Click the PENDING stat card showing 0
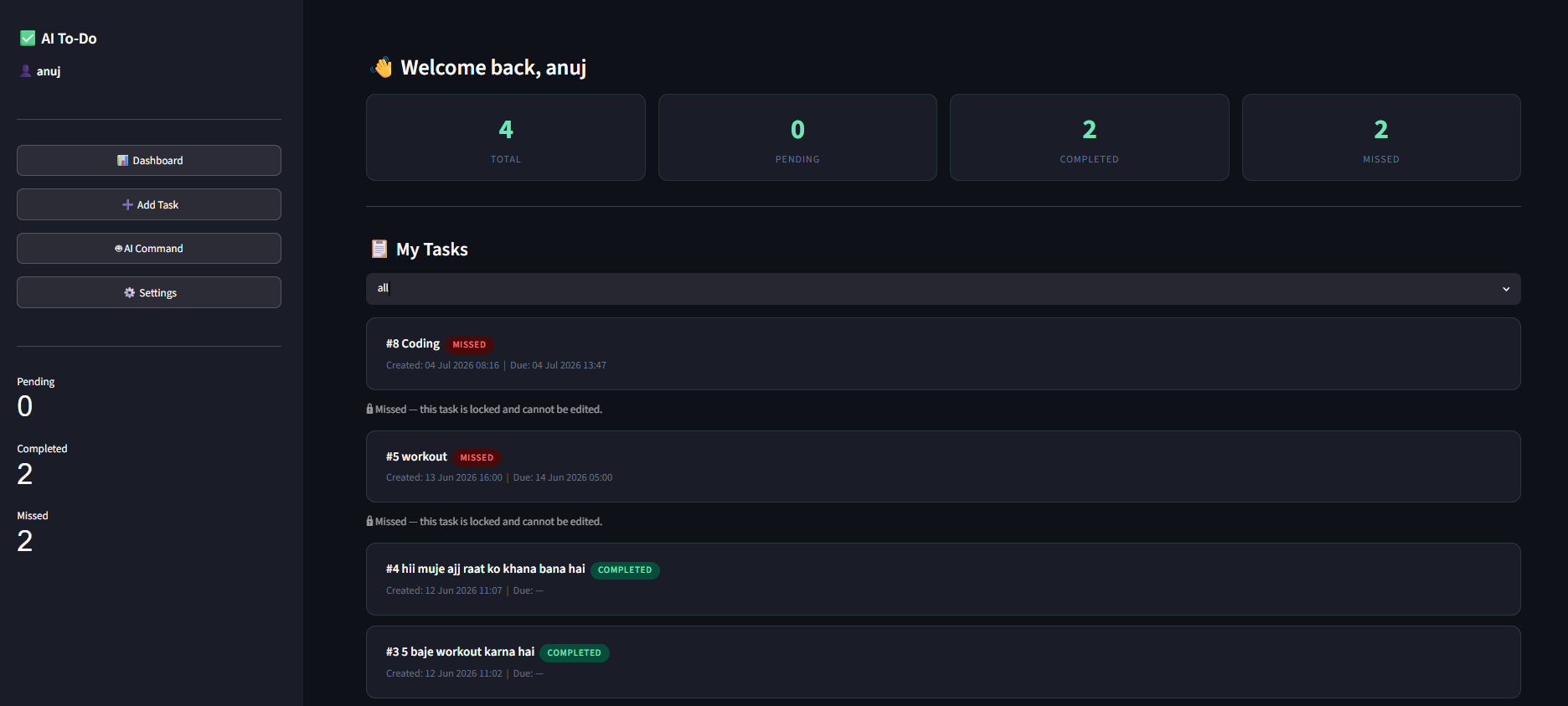The image size is (1568, 706). 797,137
